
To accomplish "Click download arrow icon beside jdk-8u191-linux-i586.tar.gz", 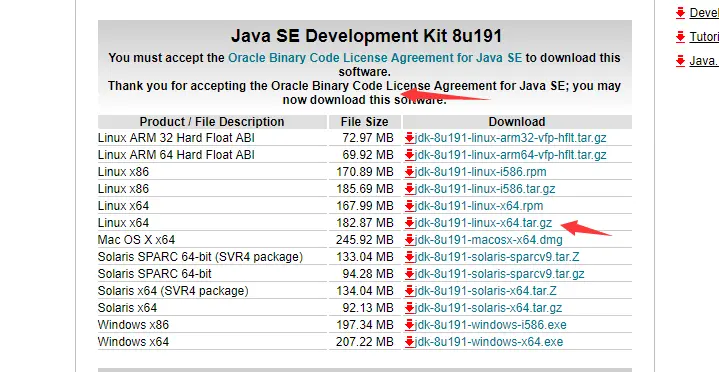I will [409, 189].
